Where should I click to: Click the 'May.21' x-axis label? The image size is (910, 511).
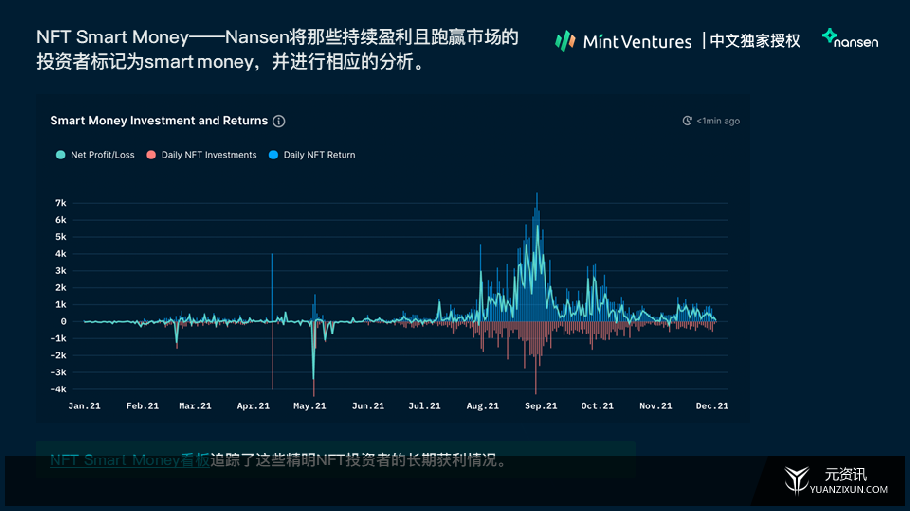tap(310, 406)
